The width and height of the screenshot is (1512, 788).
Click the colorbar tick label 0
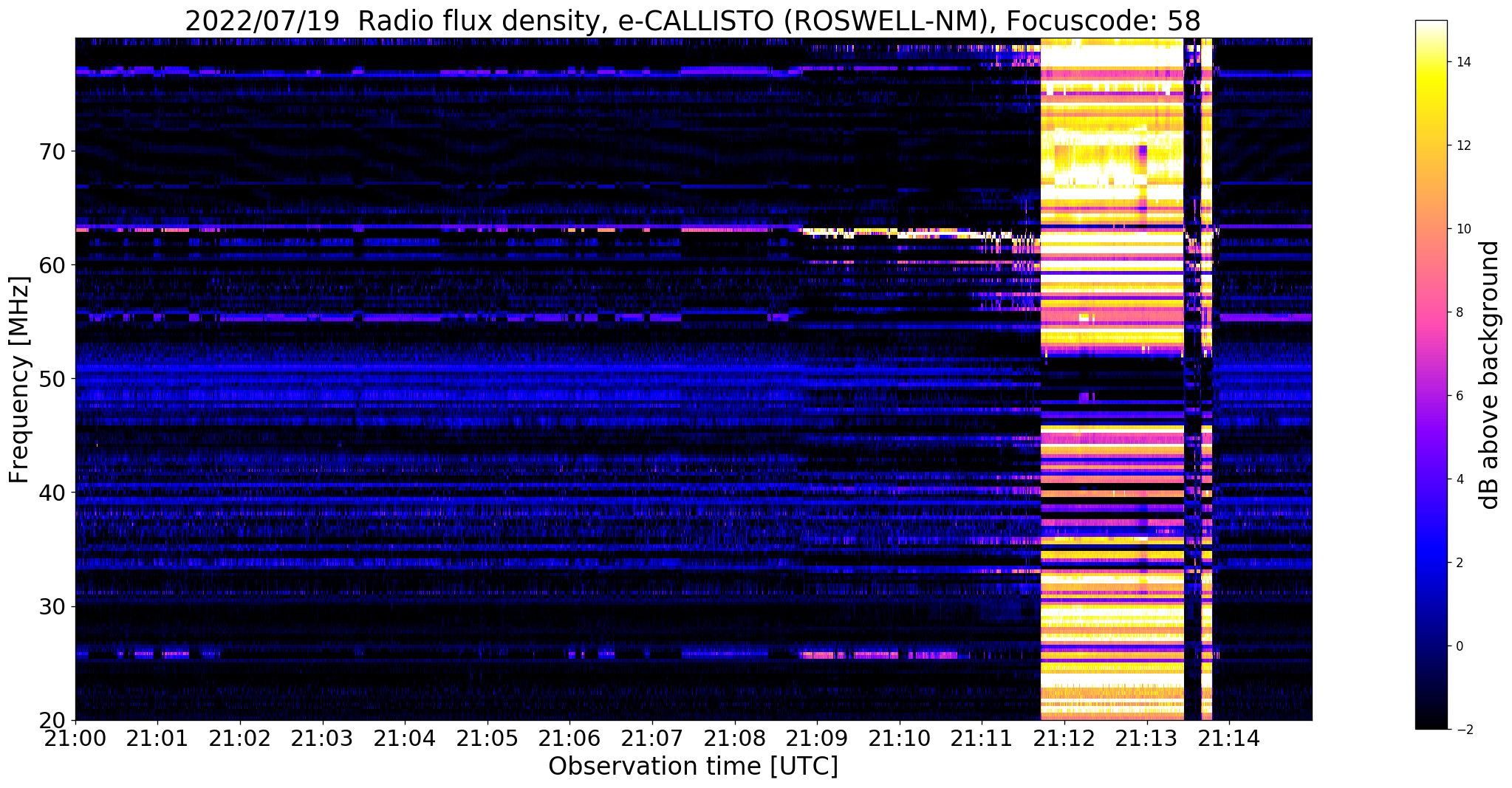pos(1460,646)
